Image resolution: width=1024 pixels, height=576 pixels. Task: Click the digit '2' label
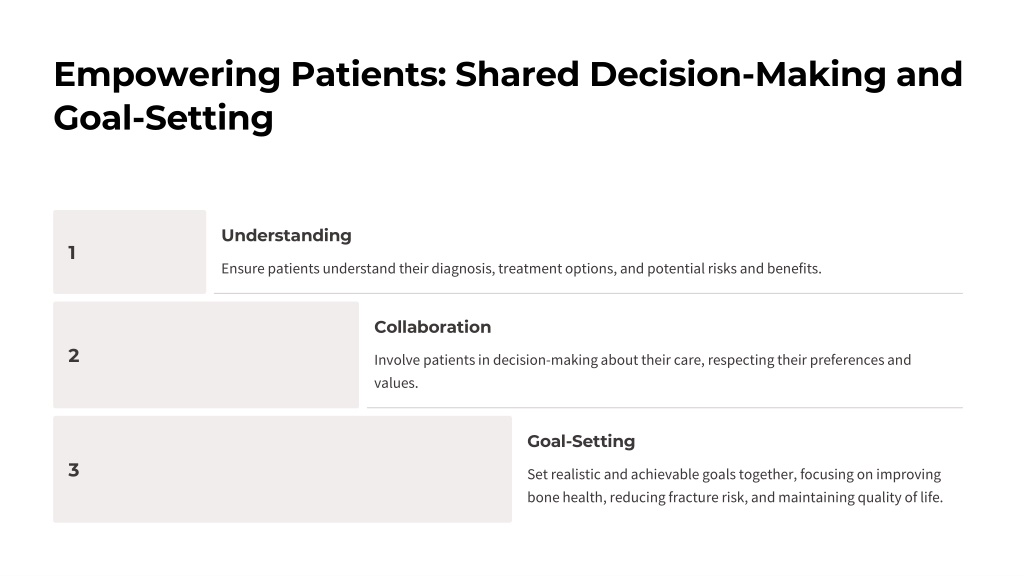pos(74,356)
